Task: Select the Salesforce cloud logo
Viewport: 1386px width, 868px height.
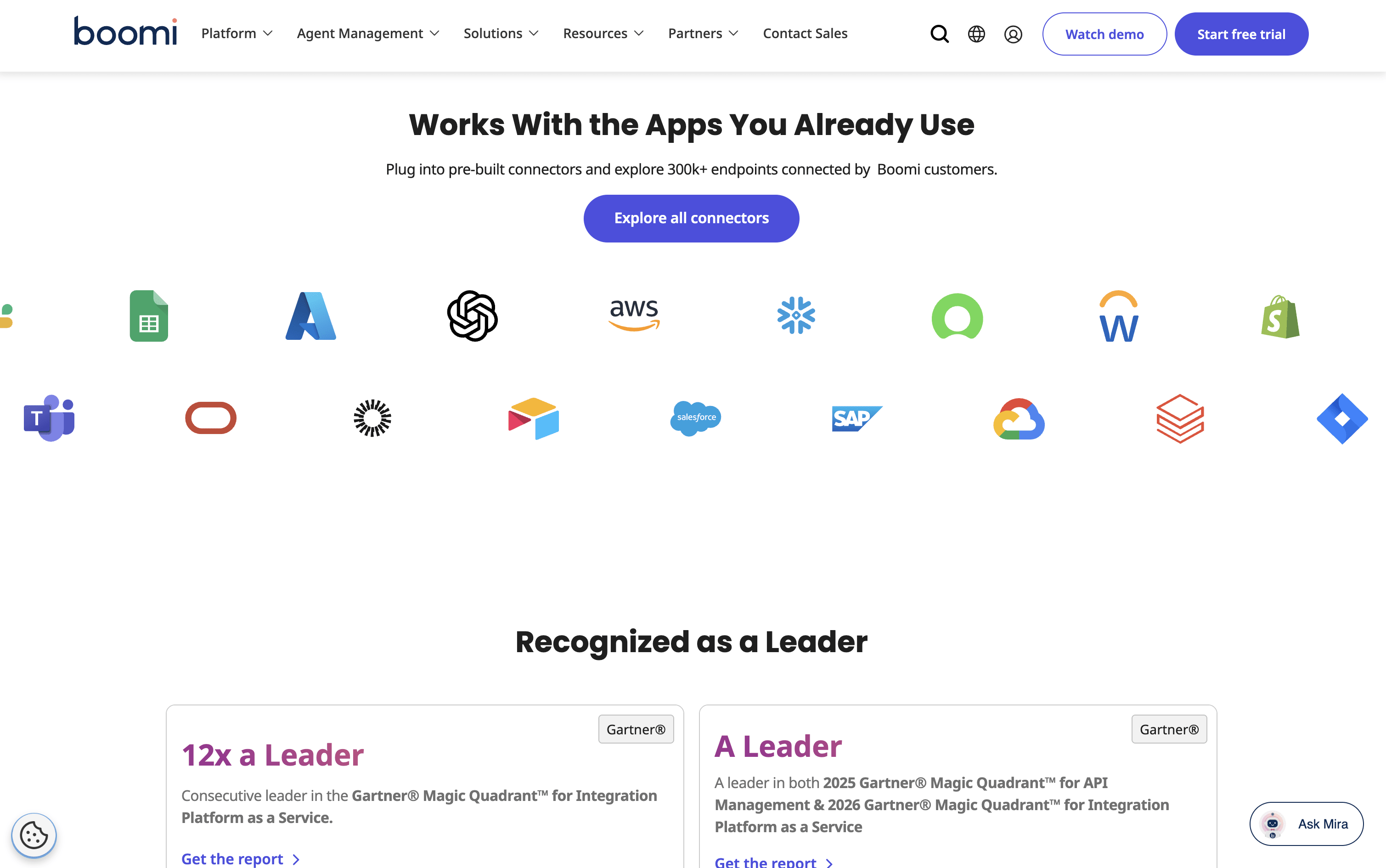Action: tap(696, 418)
